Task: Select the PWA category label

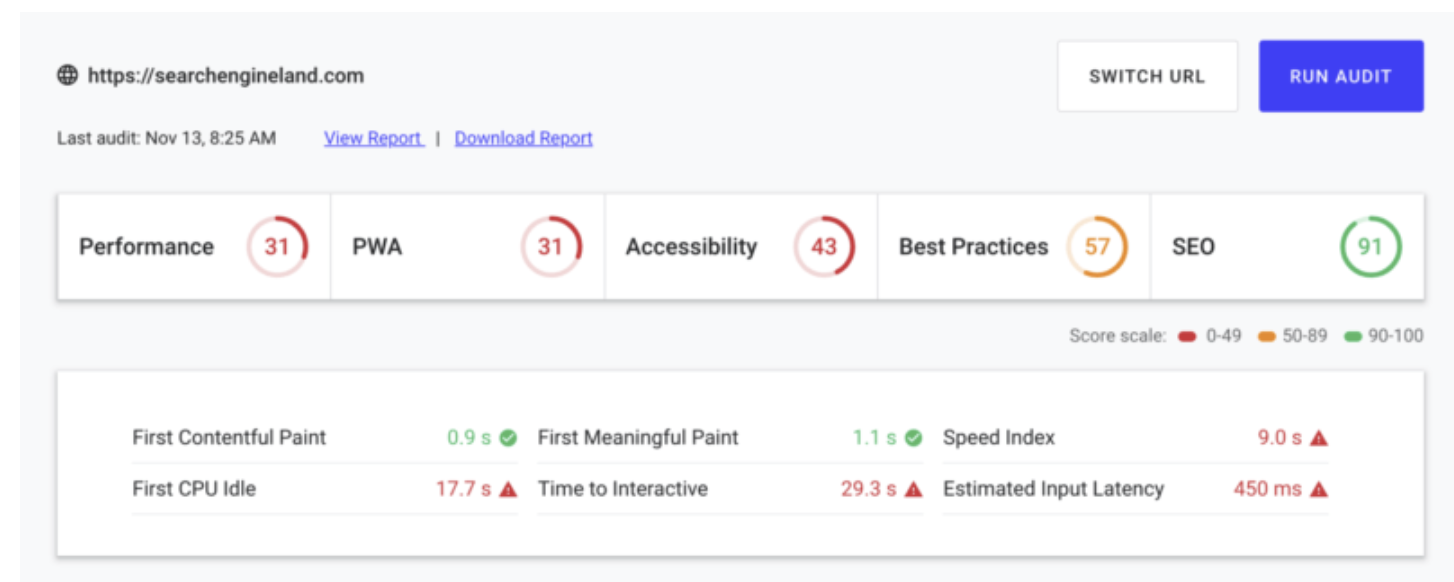Action: [x=377, y=247]
